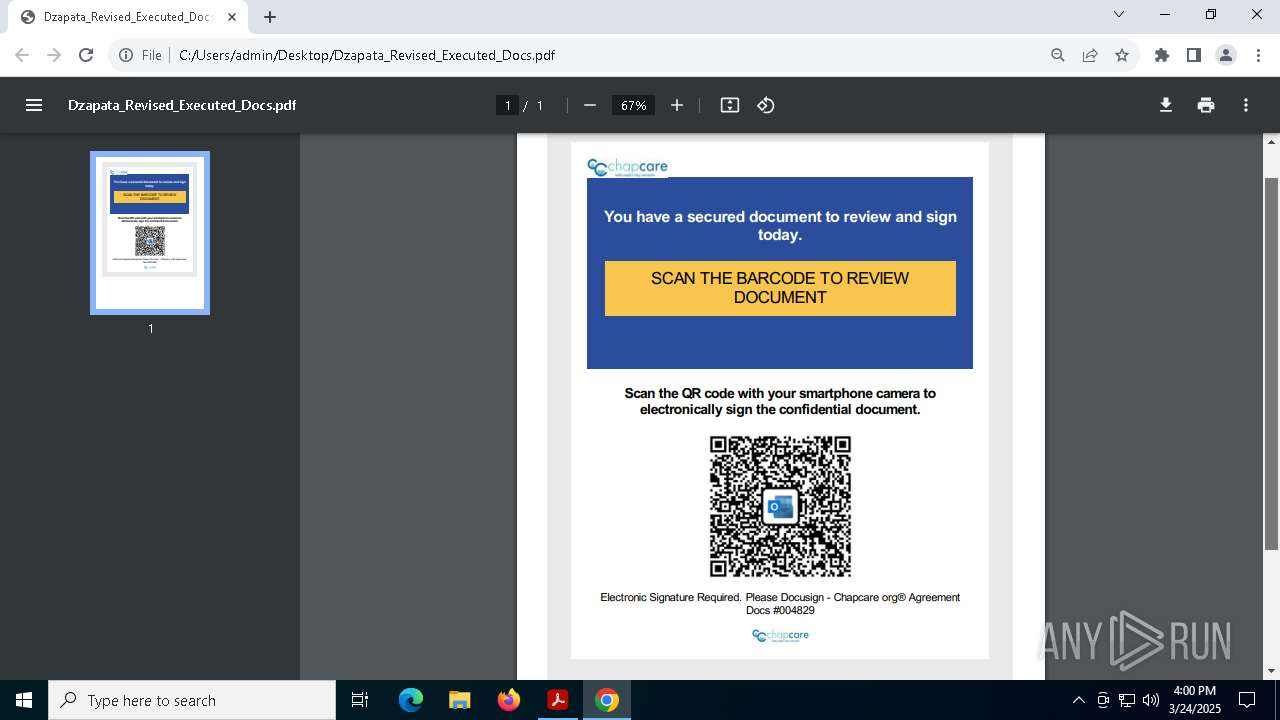View site information for the File URL

[x=140, y=55]
